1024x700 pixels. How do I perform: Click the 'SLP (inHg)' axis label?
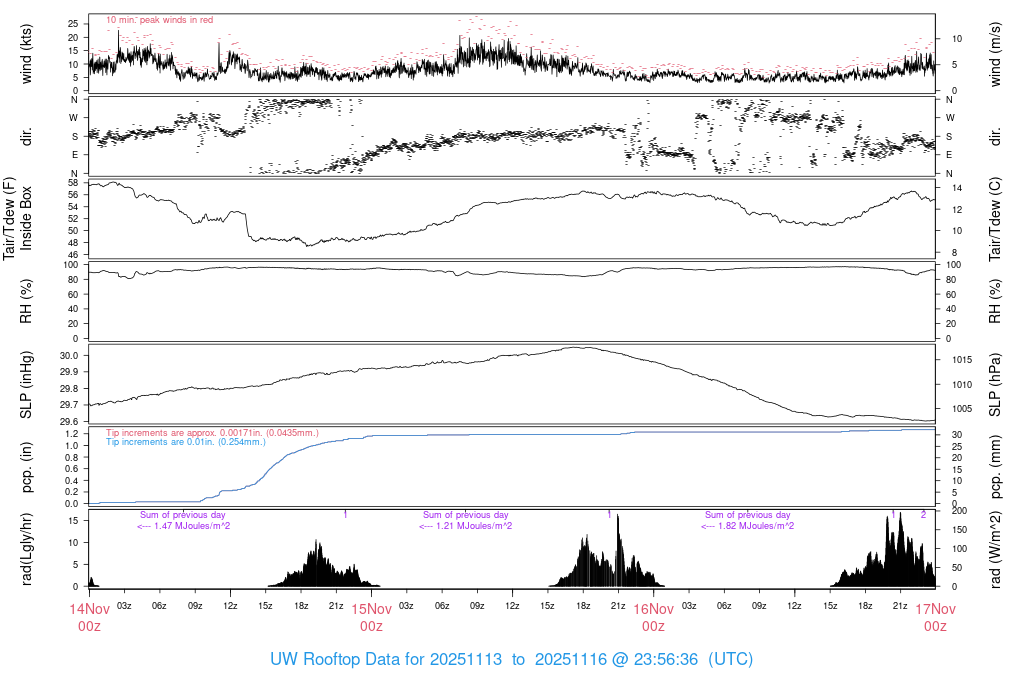click(x=27, y=385)
